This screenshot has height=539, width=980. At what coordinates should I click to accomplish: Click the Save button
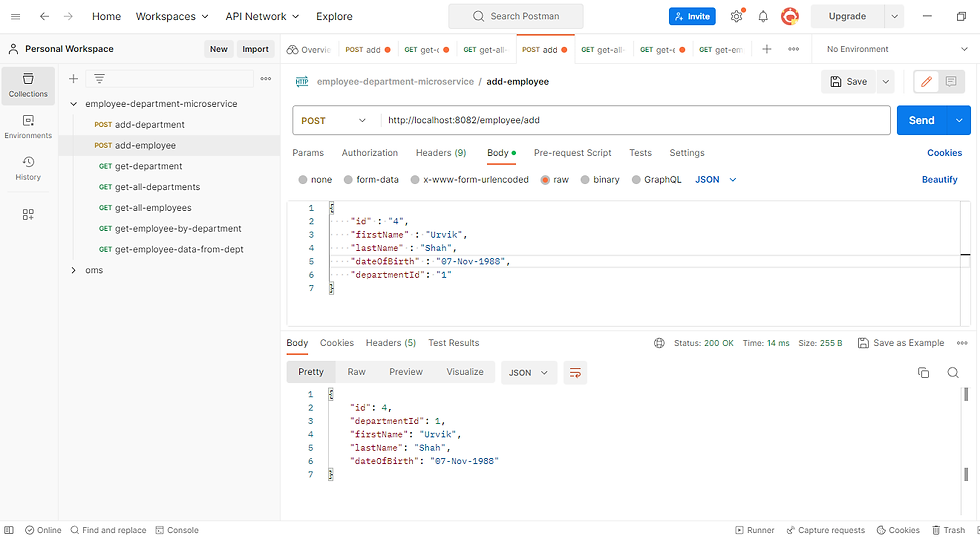coord(849,81)
